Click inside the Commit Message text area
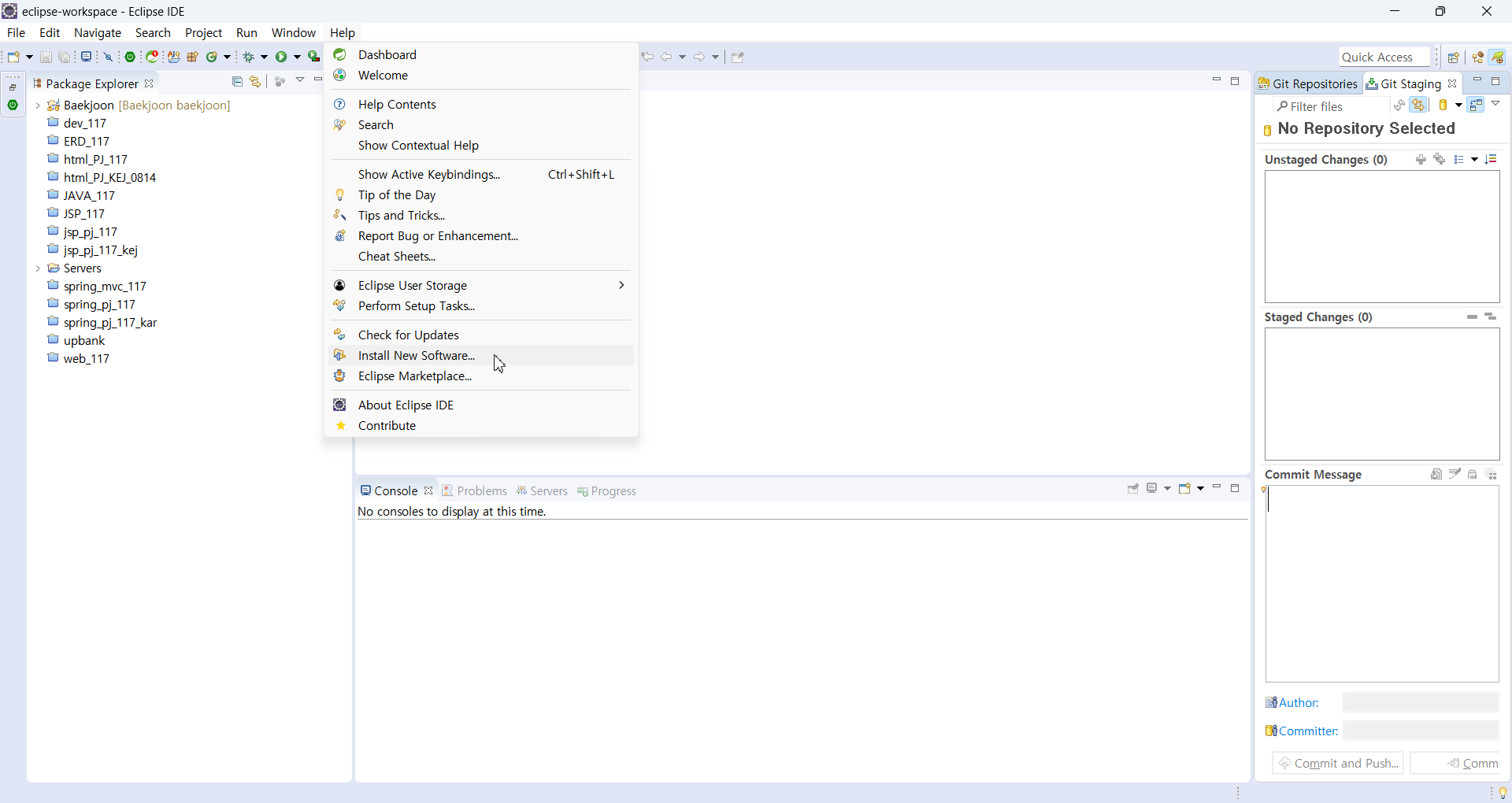 coord(1382,583)
